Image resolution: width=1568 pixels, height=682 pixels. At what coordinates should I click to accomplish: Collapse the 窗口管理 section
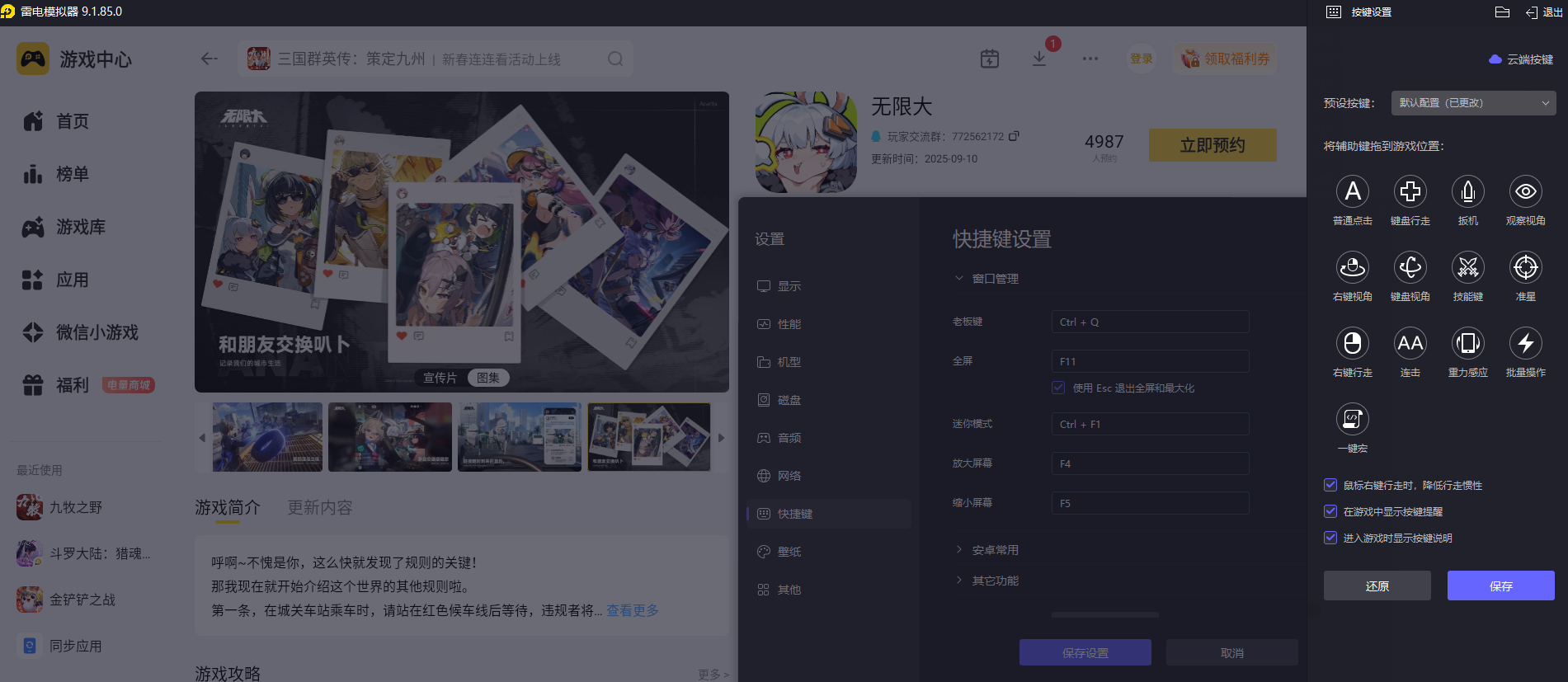point(959,279)
